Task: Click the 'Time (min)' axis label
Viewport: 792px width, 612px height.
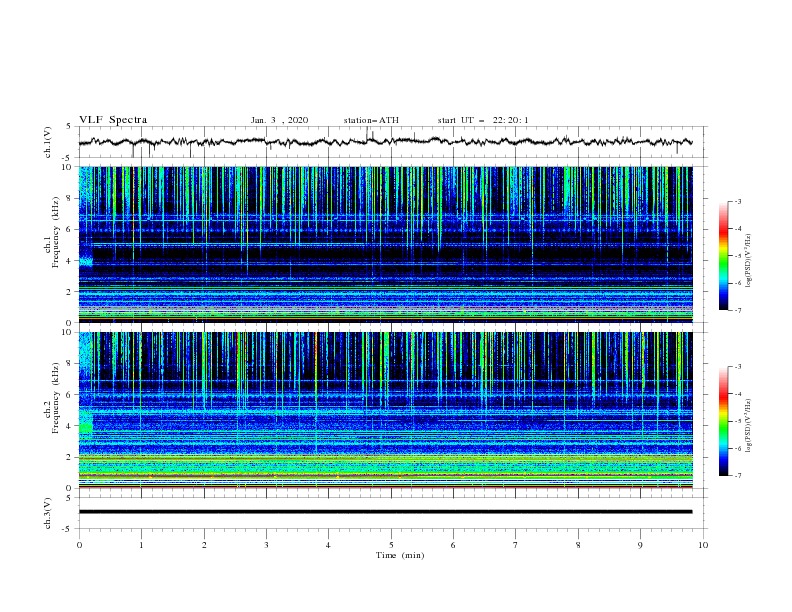Action: coord(400,555)
